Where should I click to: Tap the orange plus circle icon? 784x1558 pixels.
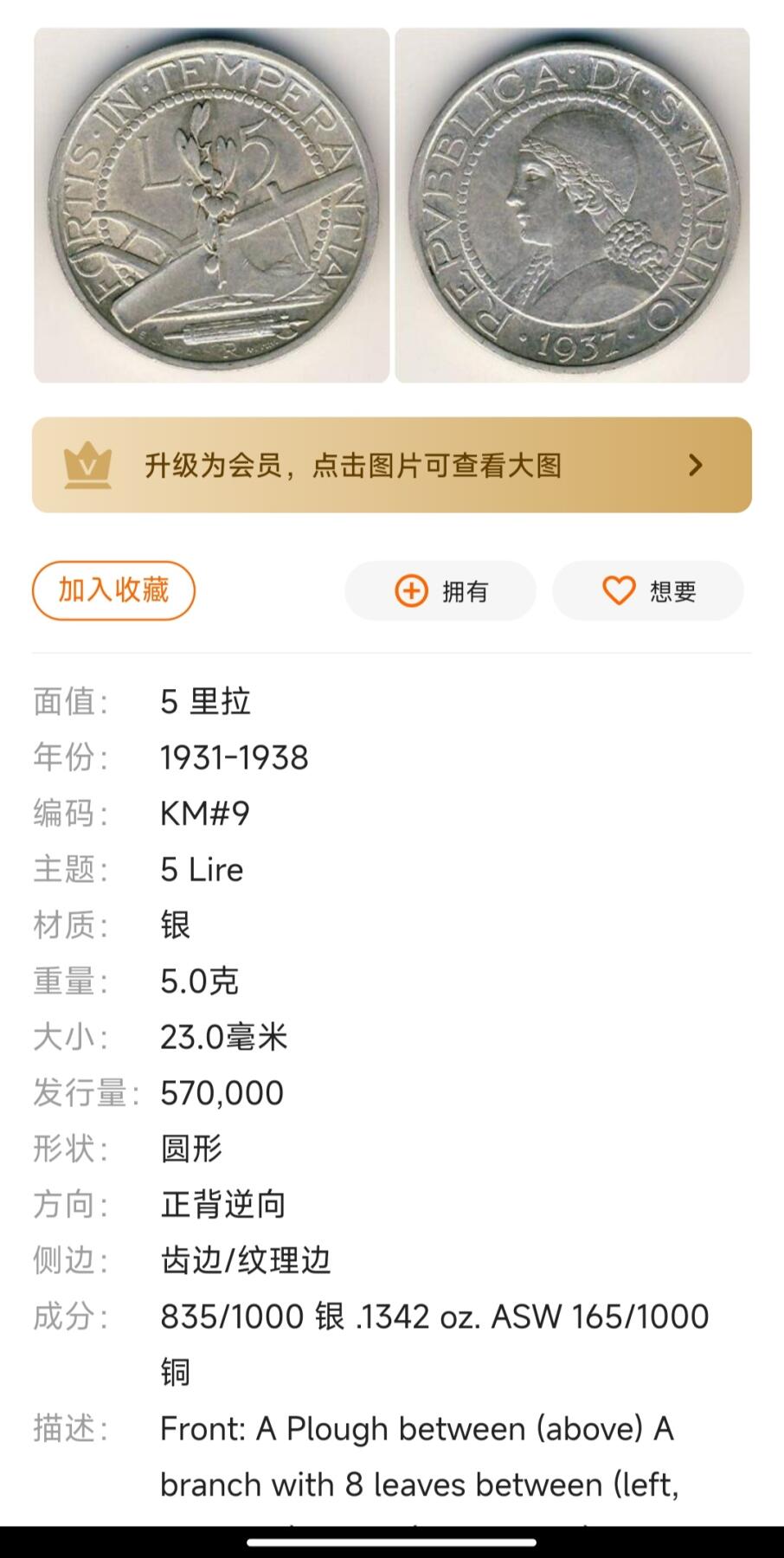point(411,591)
